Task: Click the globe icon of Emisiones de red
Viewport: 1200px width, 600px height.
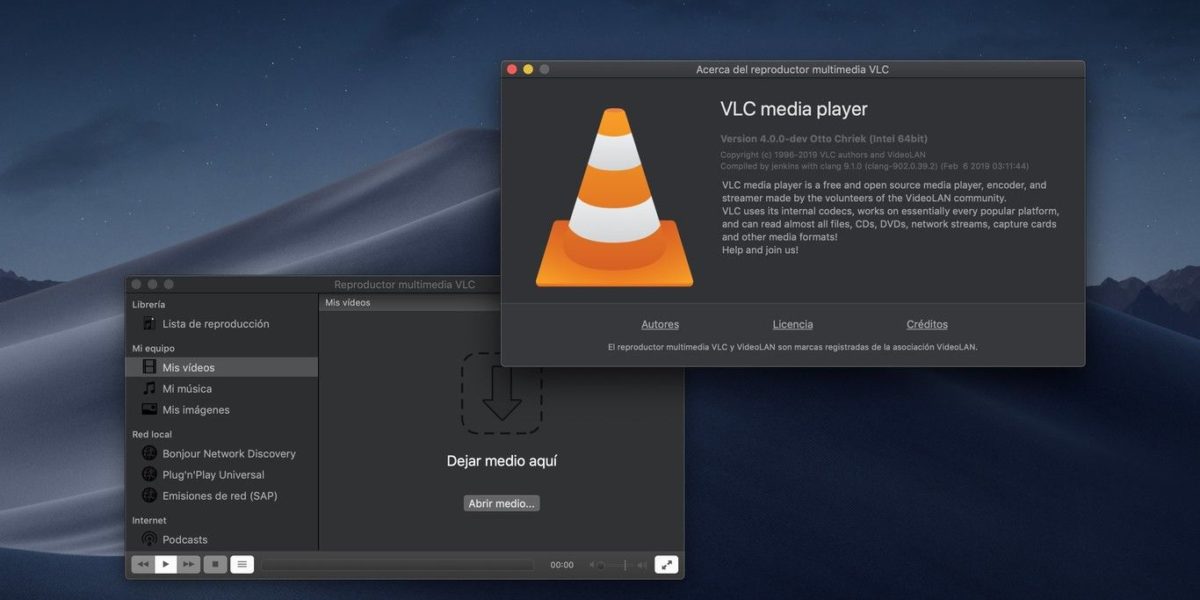Action: click(x=149, y=496)
